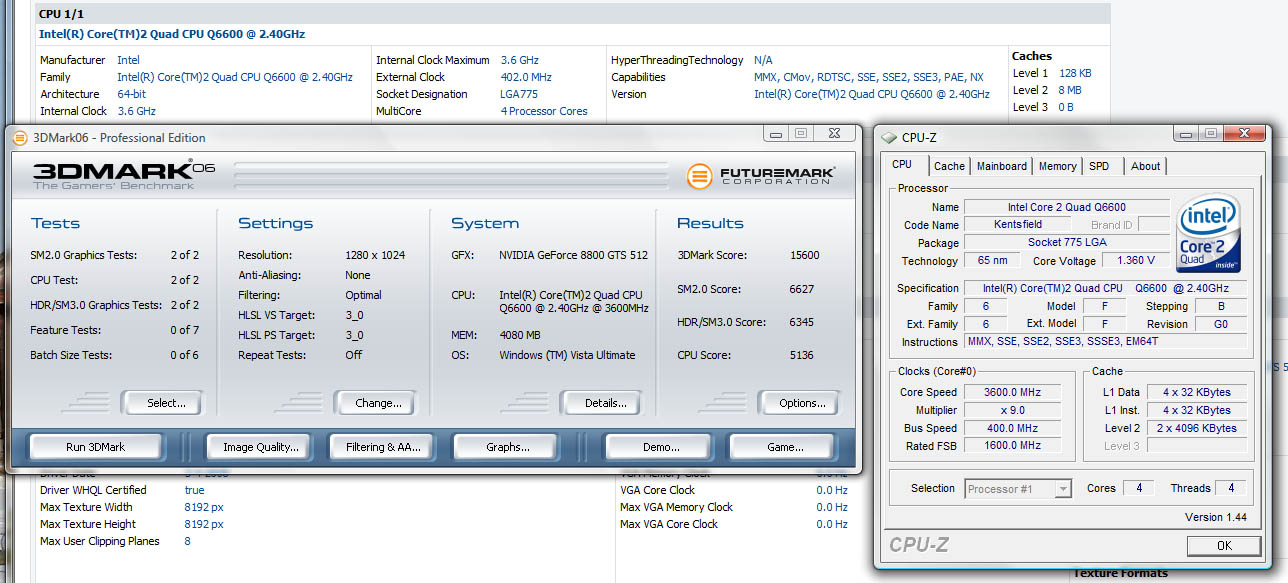The height and width of the screenshot is (583, 1288).
Task: Click the VGA Core Clock value 0.0 Hz
Action: 832,490
